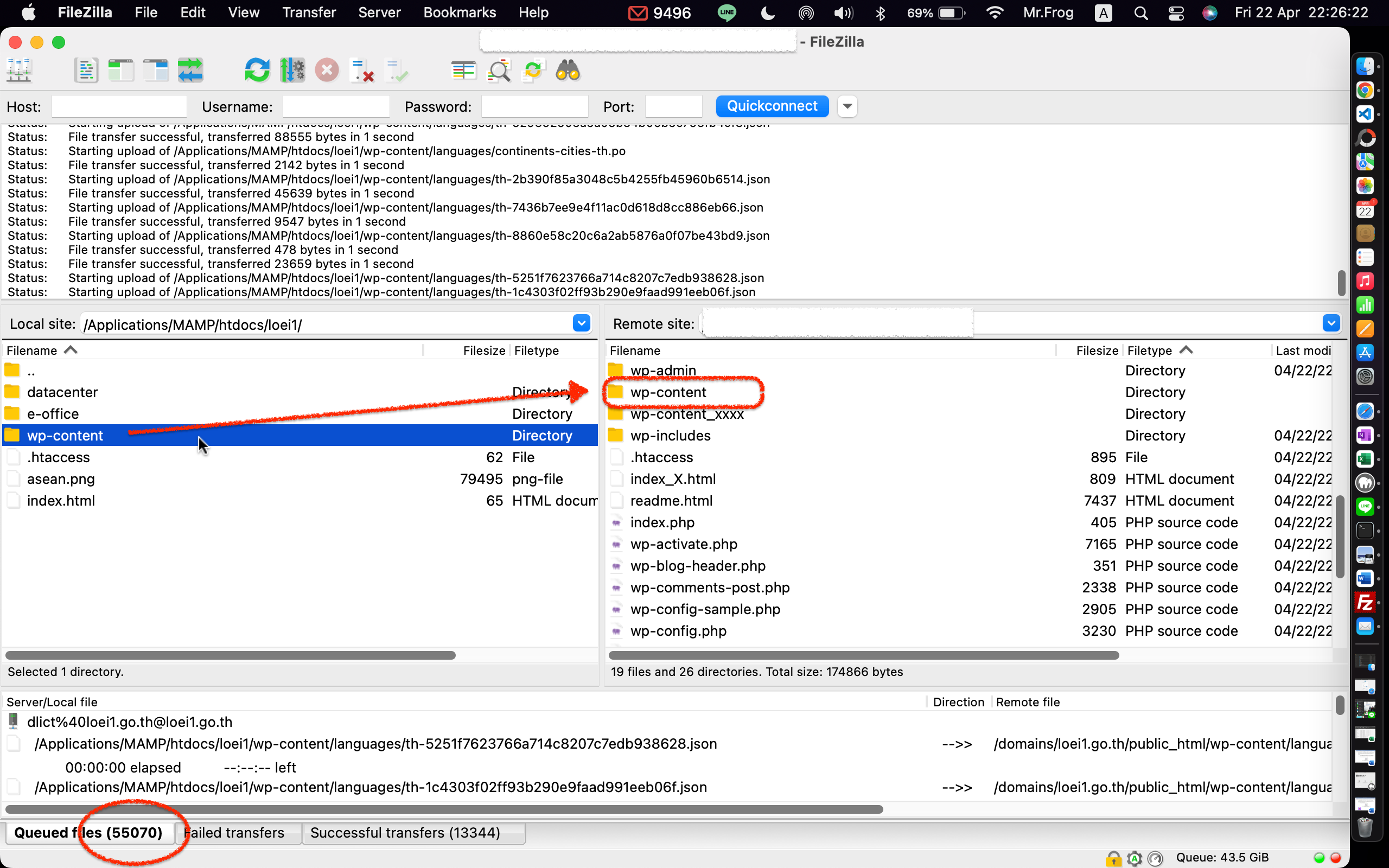The width and height of the screenshot is (1389, 868).
Task: Select remote wp-activate.php file
Action: click(x=969, y=544)
